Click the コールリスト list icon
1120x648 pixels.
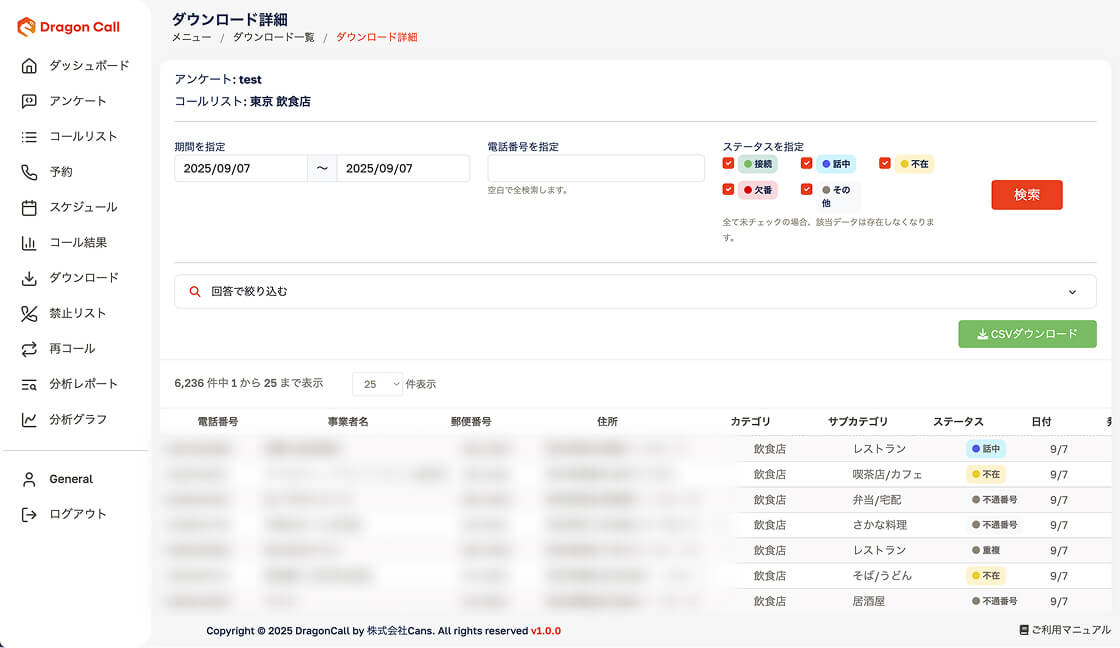pos(29,137)
